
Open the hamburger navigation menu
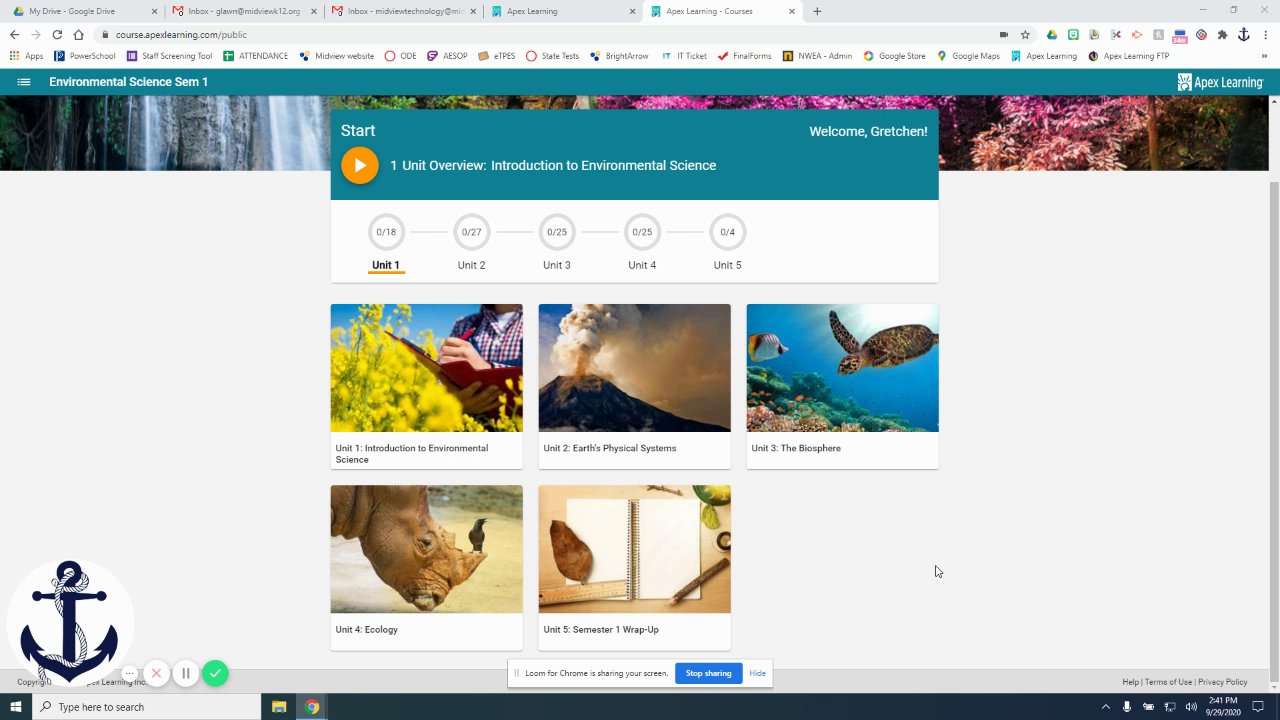(x=24, y=82)
